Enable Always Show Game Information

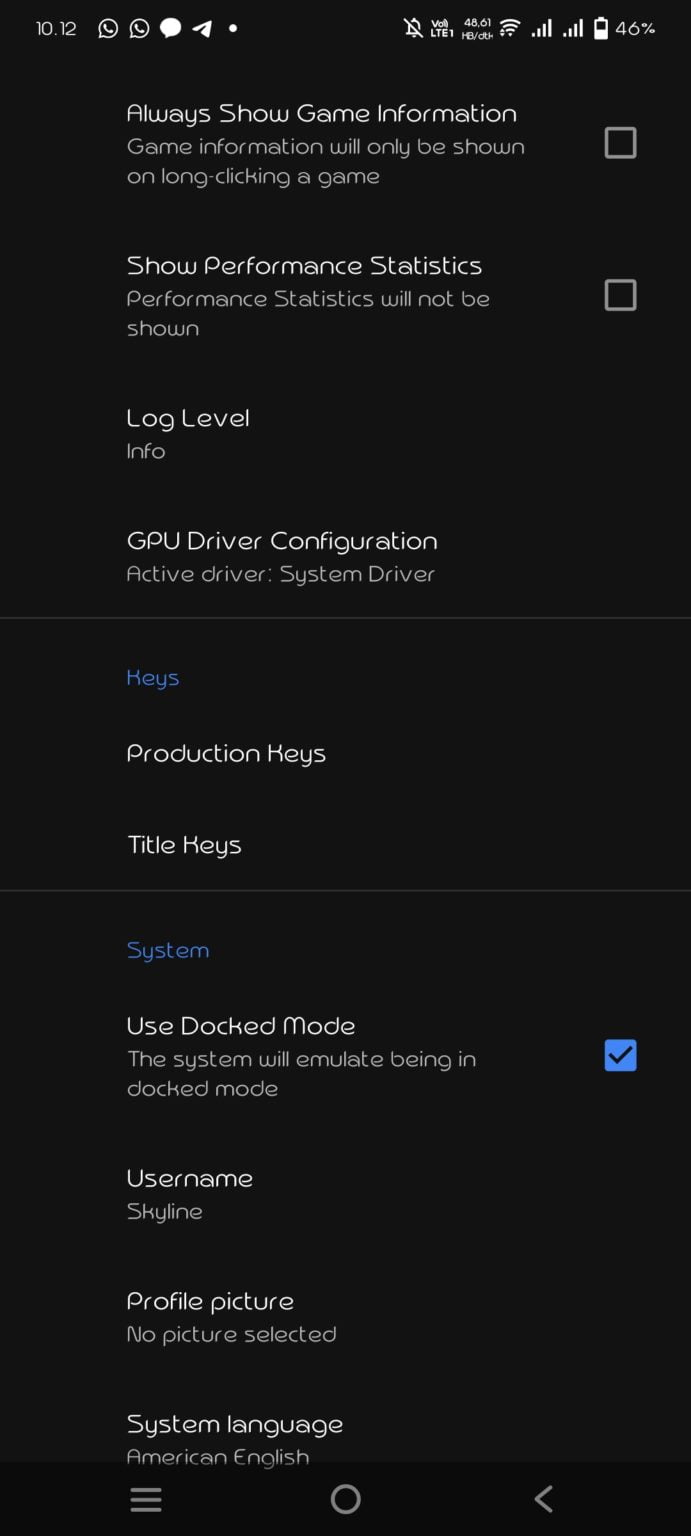click(619, 142)
